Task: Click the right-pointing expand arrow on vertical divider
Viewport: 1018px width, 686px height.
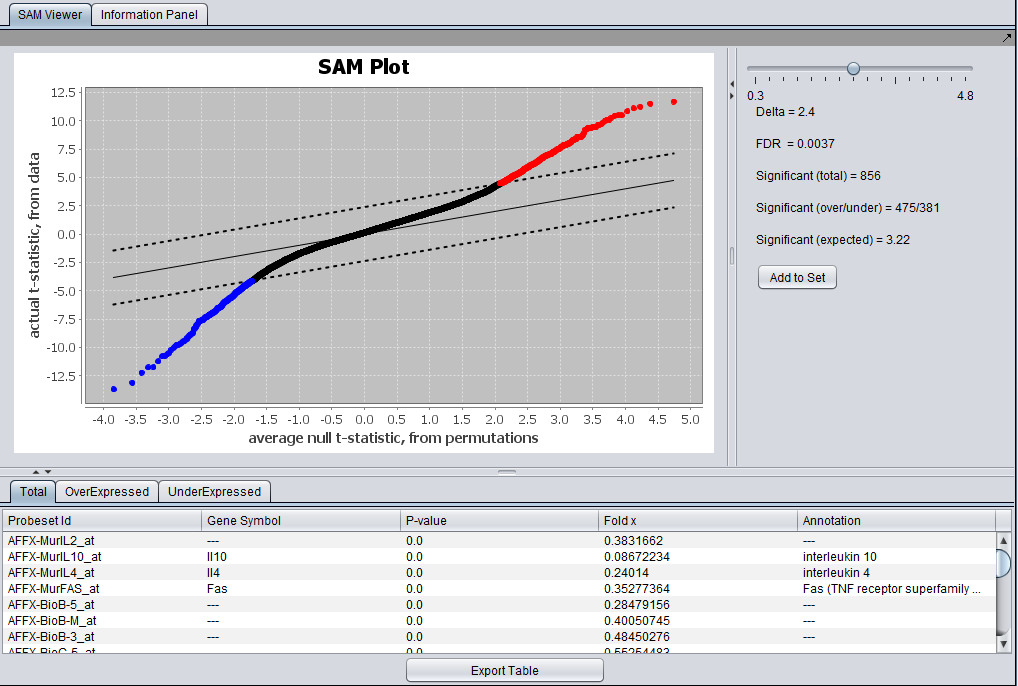Action: click(732, 96)
